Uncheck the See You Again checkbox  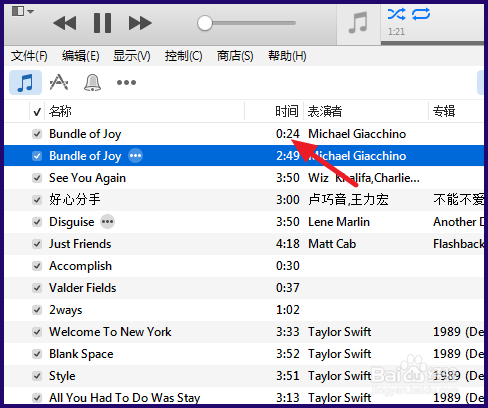pos(37,178)
